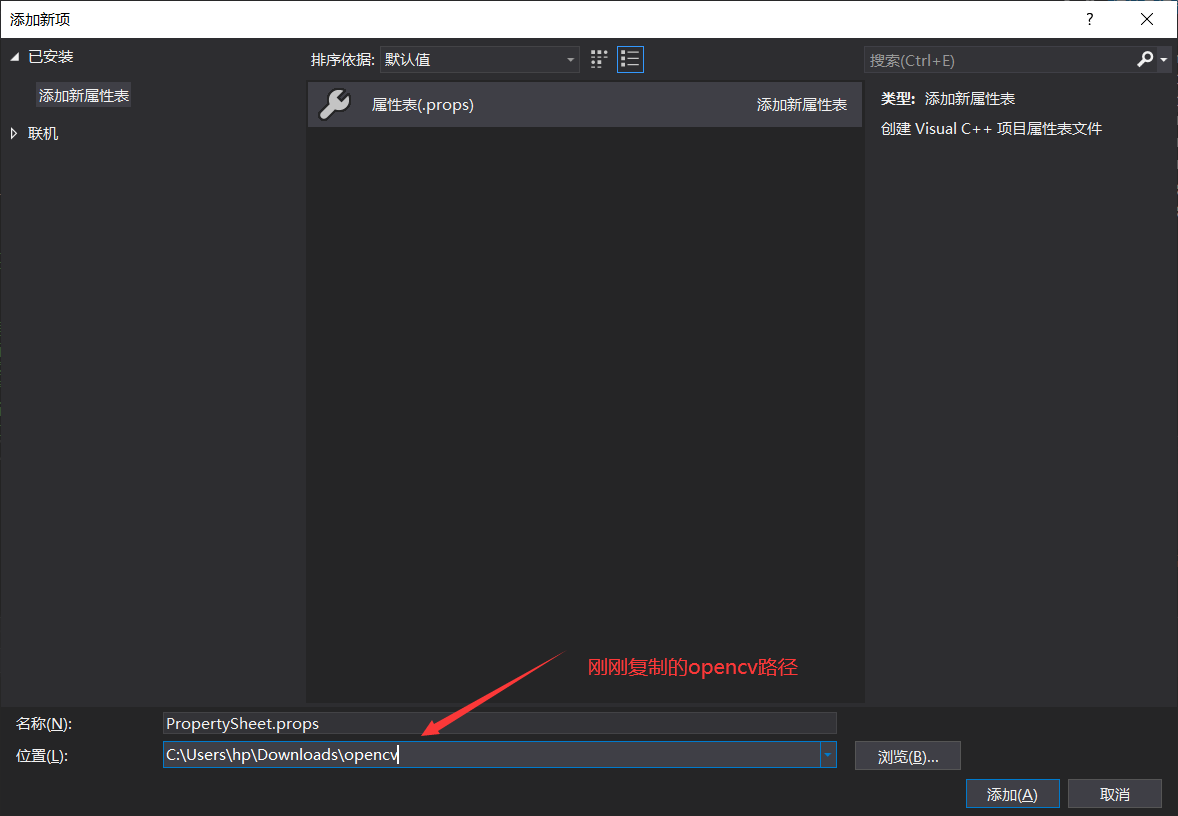The image size is (1178, 816).
Task: Switch to medium icons list view
Action: click(630, 59)
